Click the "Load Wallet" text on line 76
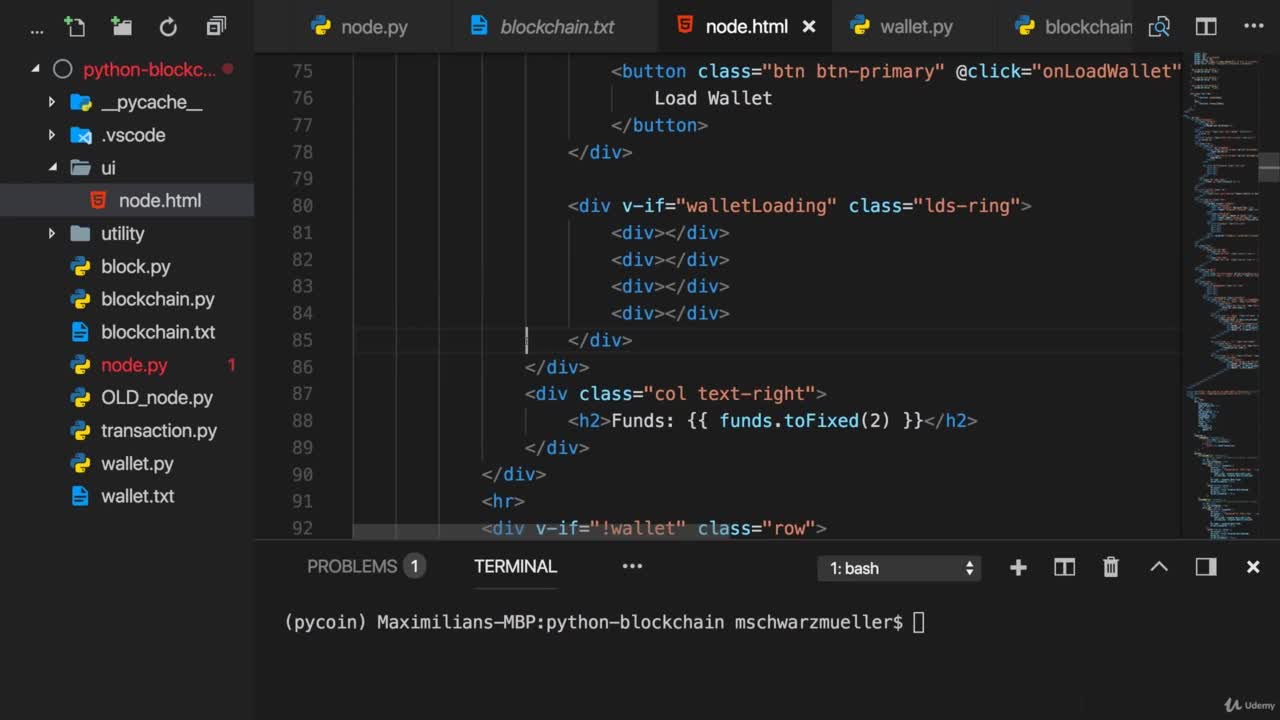 click(x=713, y=98)
